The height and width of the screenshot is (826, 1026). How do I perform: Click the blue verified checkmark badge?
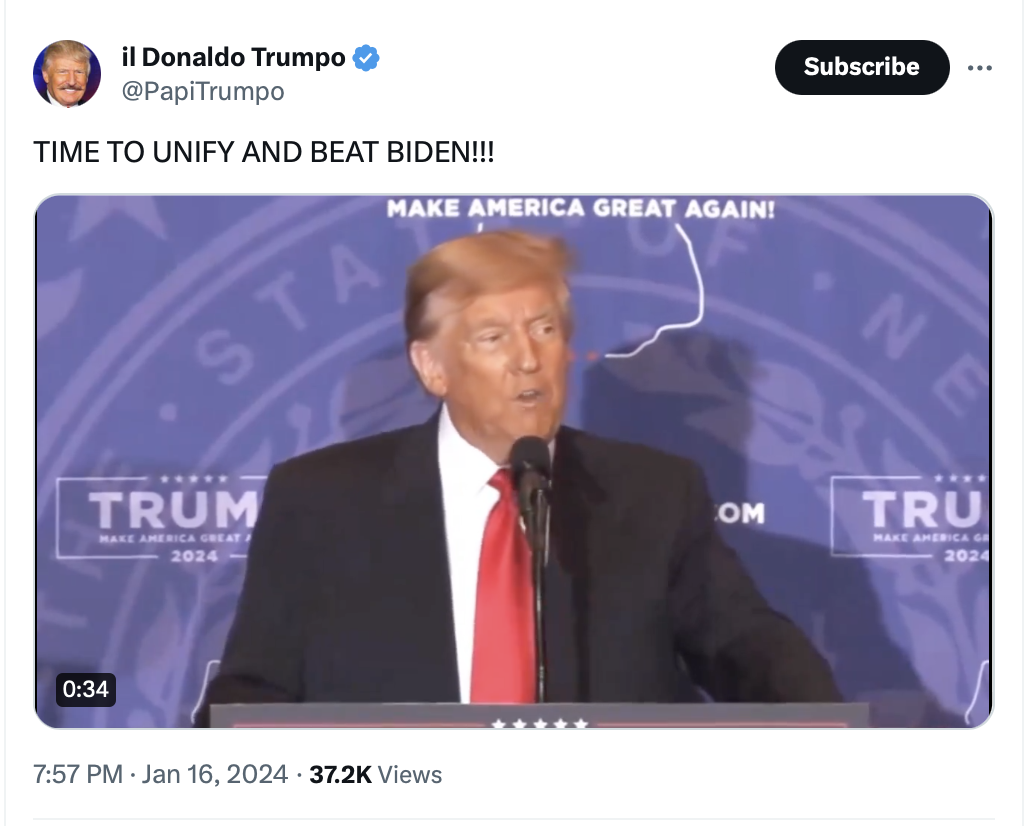click(x=367, y=58)
